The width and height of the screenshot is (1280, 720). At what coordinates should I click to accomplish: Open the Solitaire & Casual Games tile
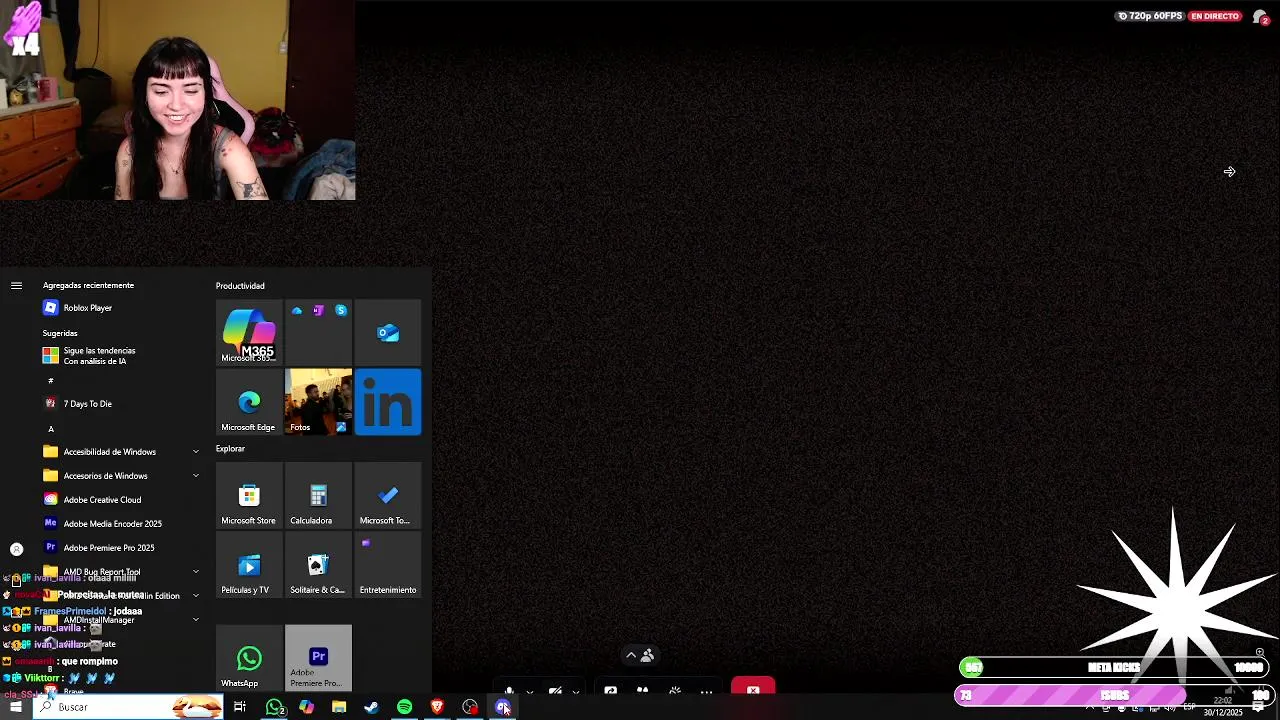click(318, 565)
